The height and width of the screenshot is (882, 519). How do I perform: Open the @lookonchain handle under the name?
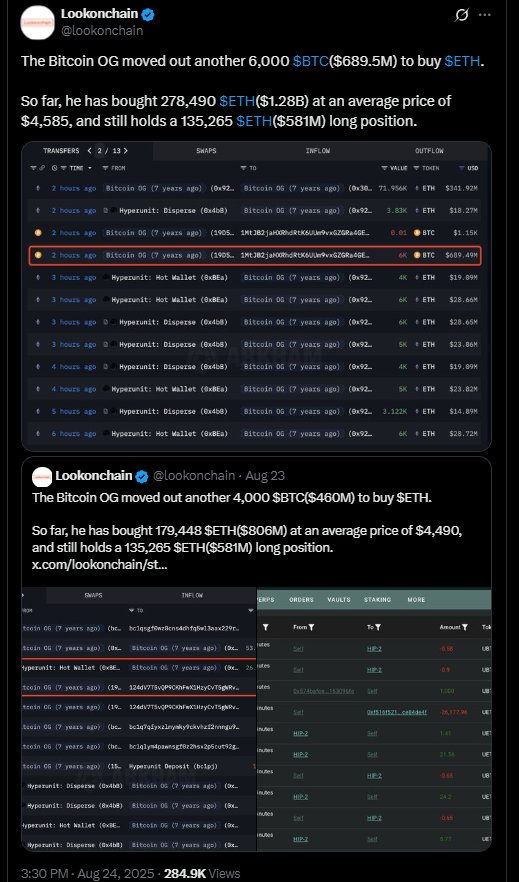[102, 30]
